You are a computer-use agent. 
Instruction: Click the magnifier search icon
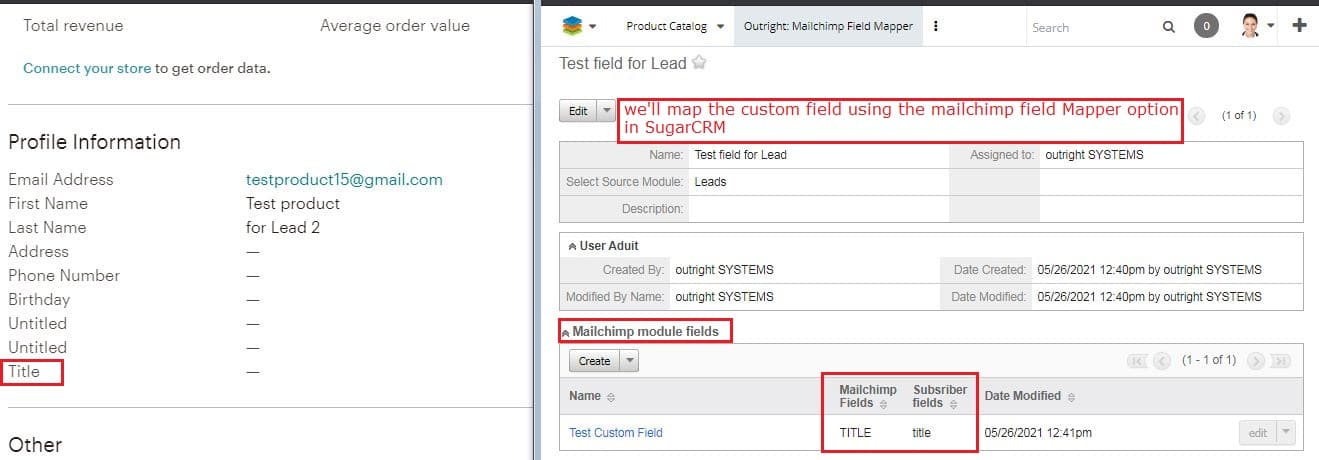[1168, 27]
